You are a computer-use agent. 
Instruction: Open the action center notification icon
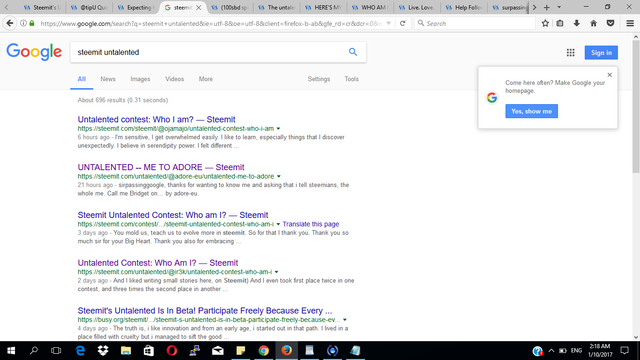point(624,351)
